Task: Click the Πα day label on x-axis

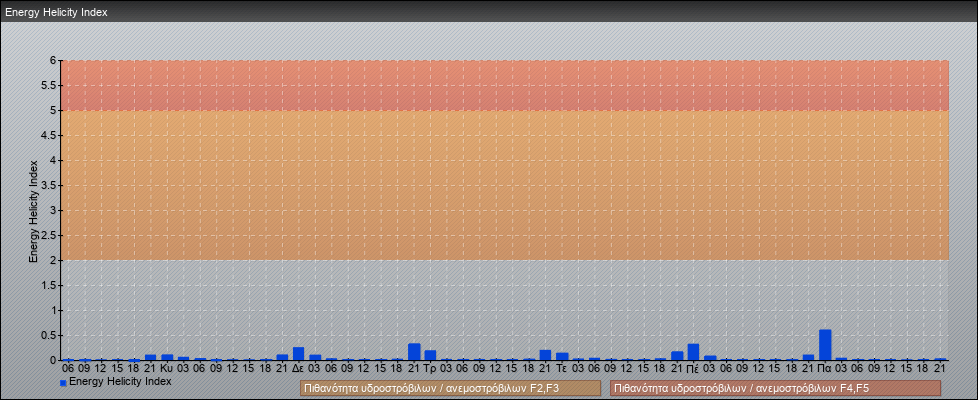Action: tap(825, 369)
